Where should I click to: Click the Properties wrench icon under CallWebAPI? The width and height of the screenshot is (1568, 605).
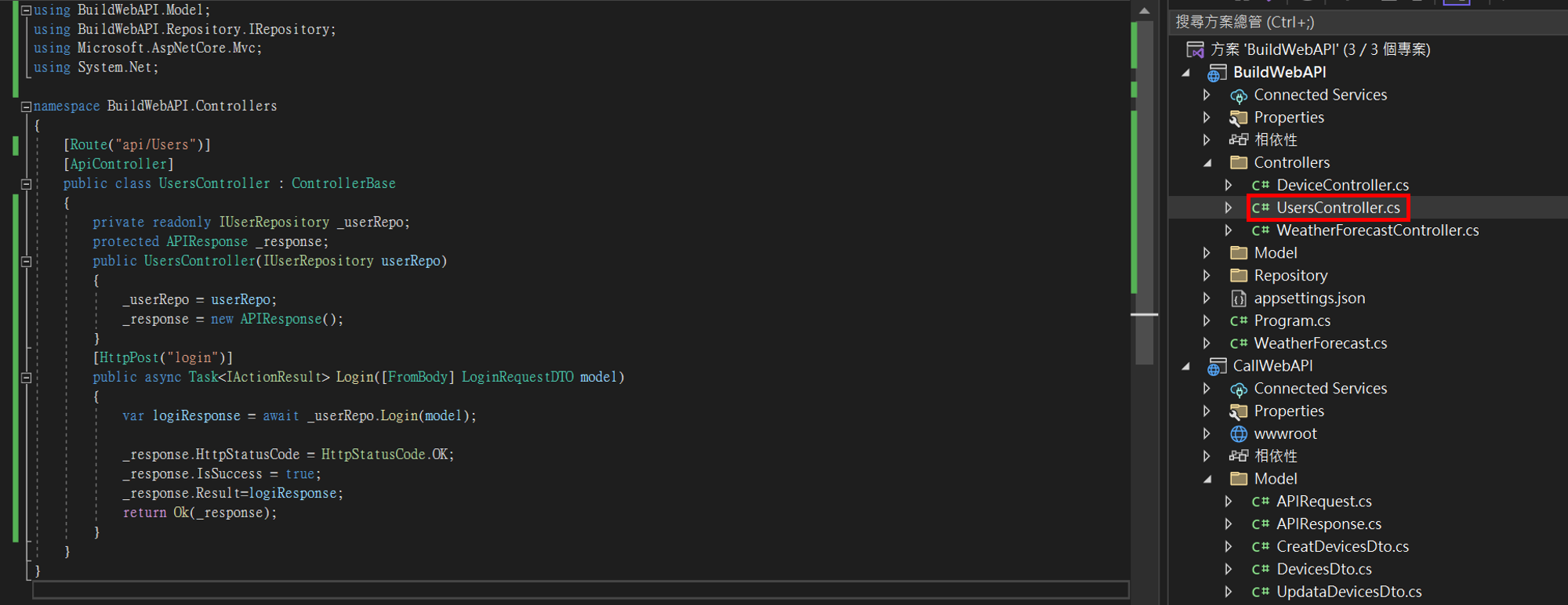pos(1239,411)
